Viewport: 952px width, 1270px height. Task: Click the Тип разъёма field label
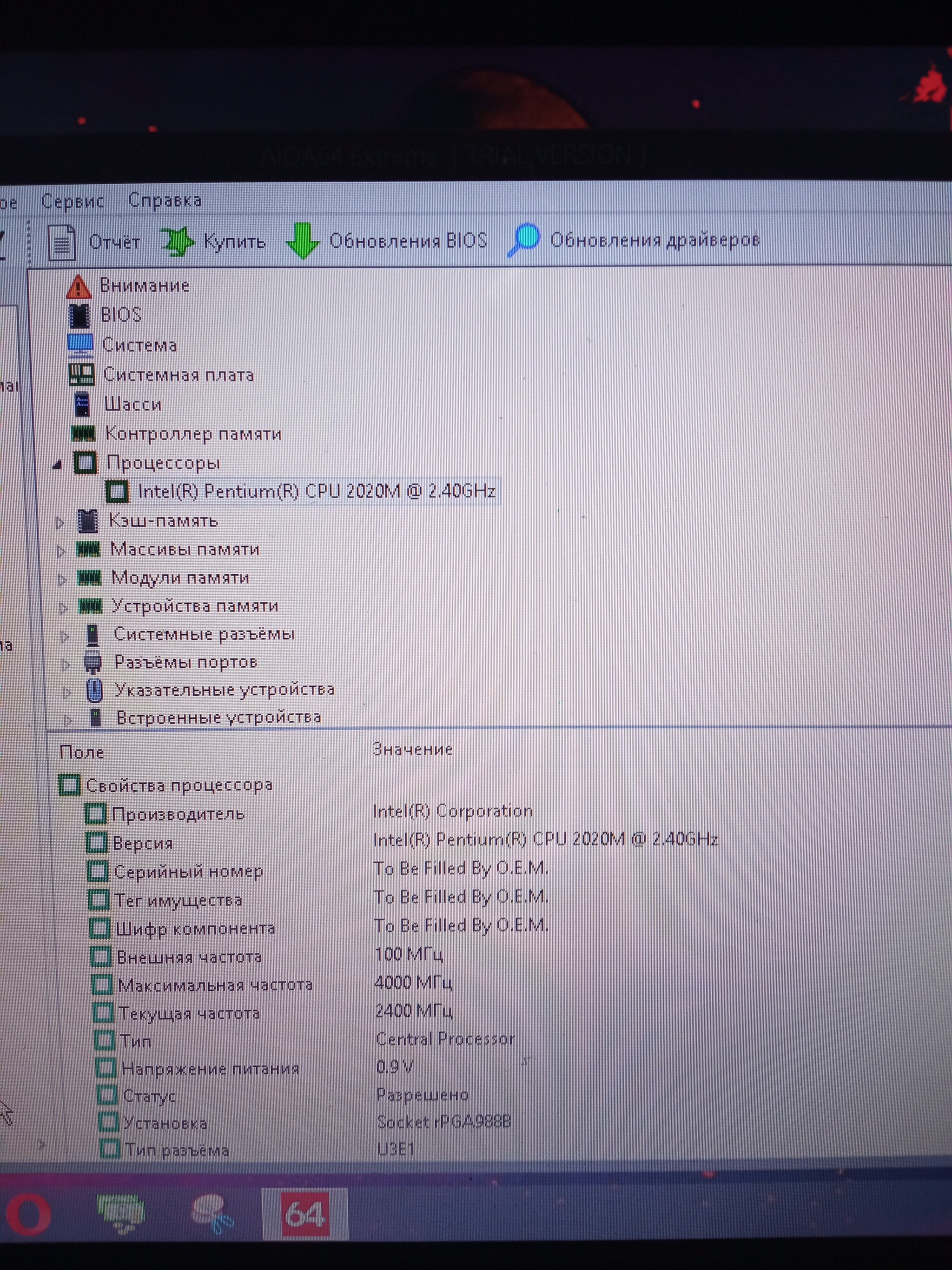coord(177,1150)
